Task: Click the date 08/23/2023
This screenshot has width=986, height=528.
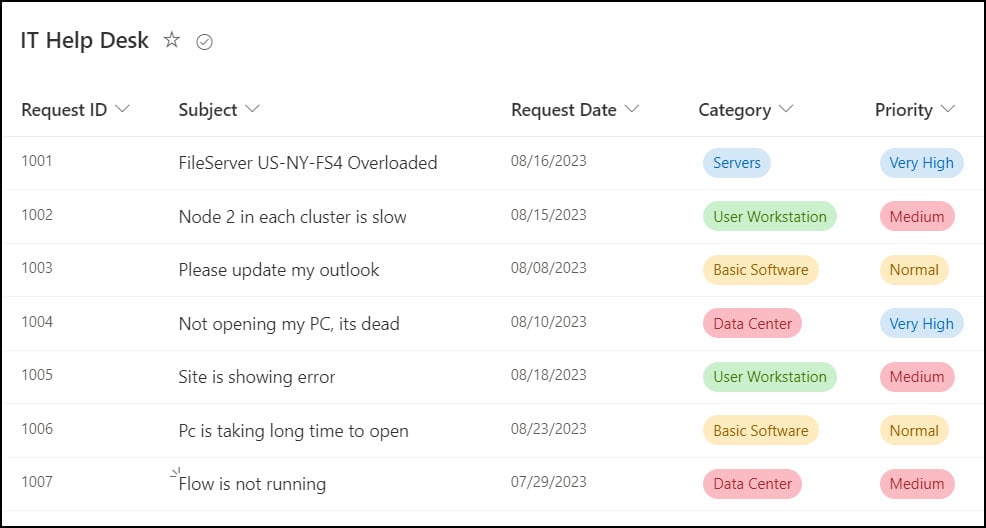Action: pos(548,429)
